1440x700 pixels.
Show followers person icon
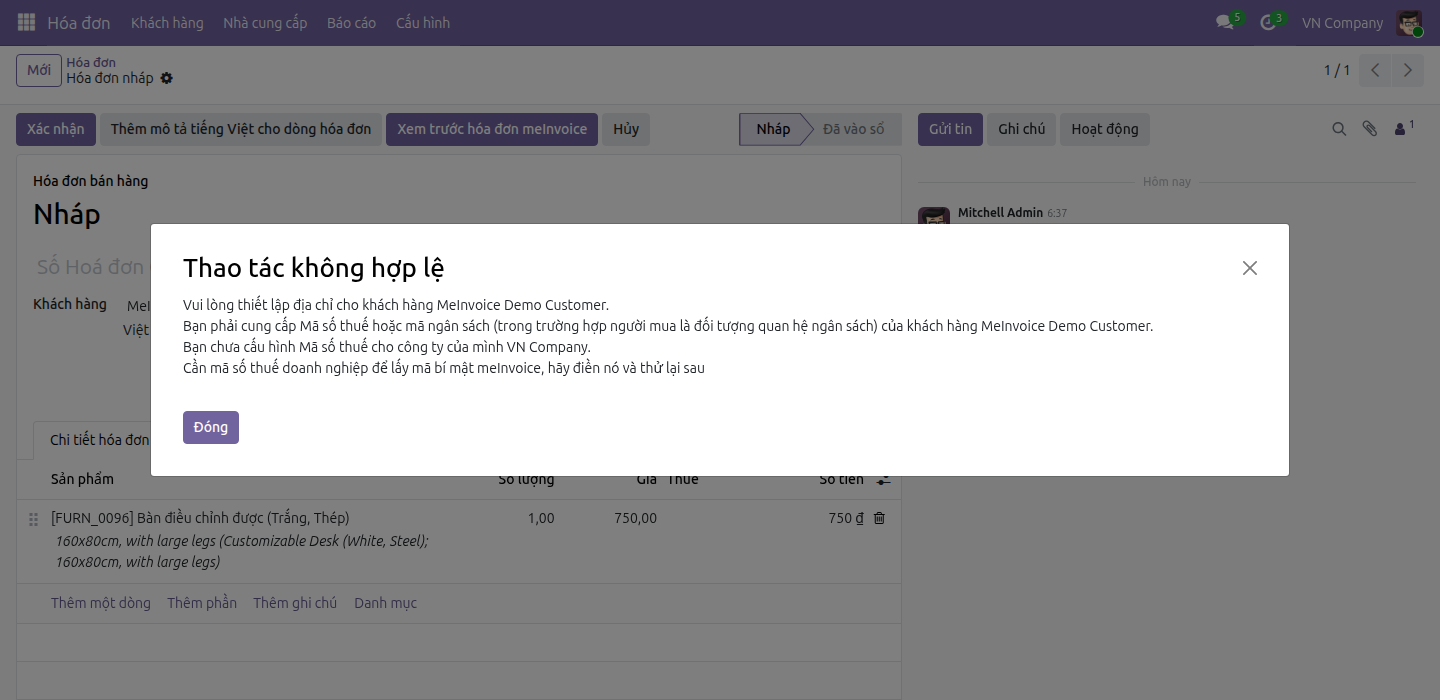(1403, 129)
